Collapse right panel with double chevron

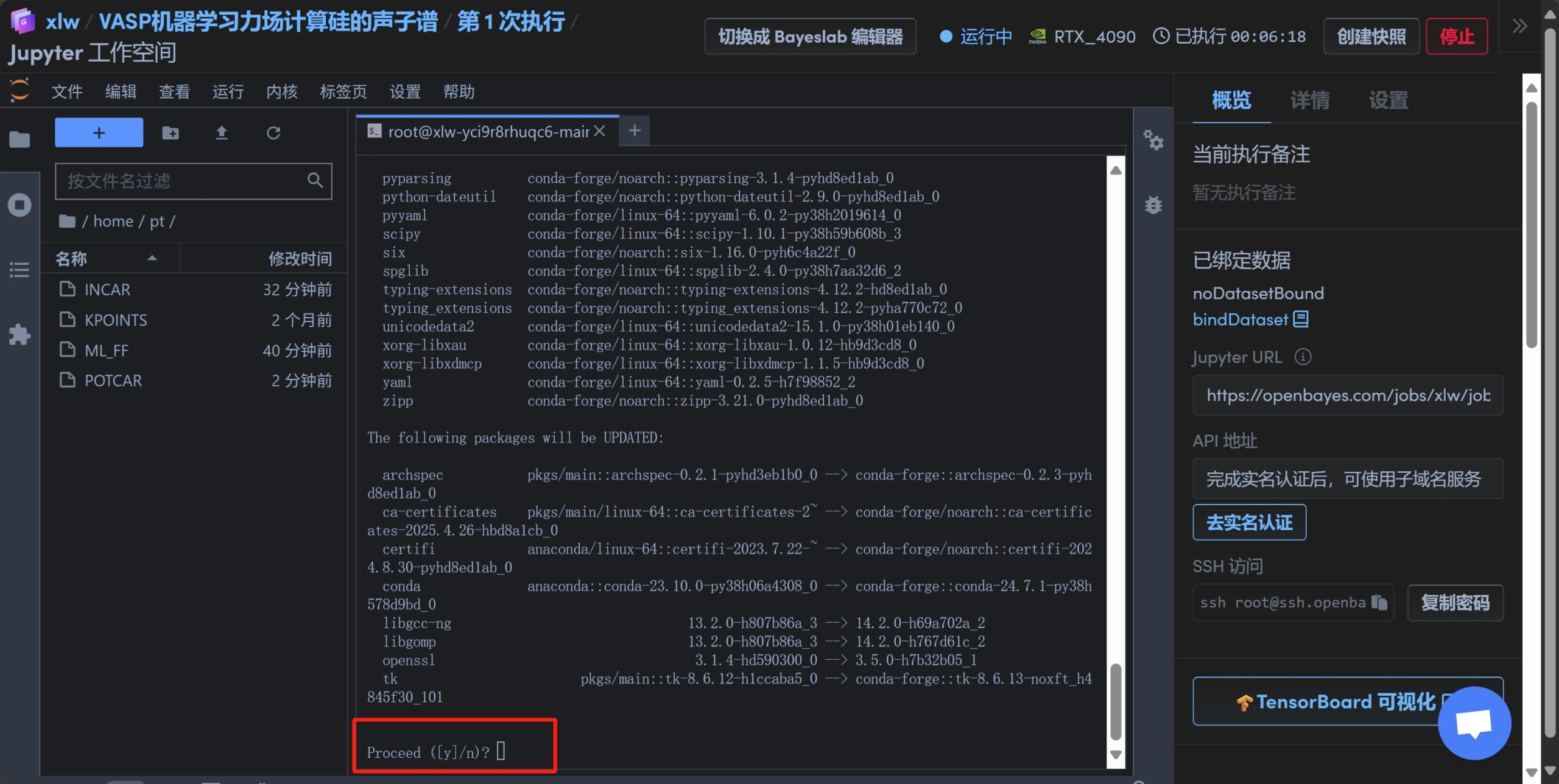(1519, 26)
